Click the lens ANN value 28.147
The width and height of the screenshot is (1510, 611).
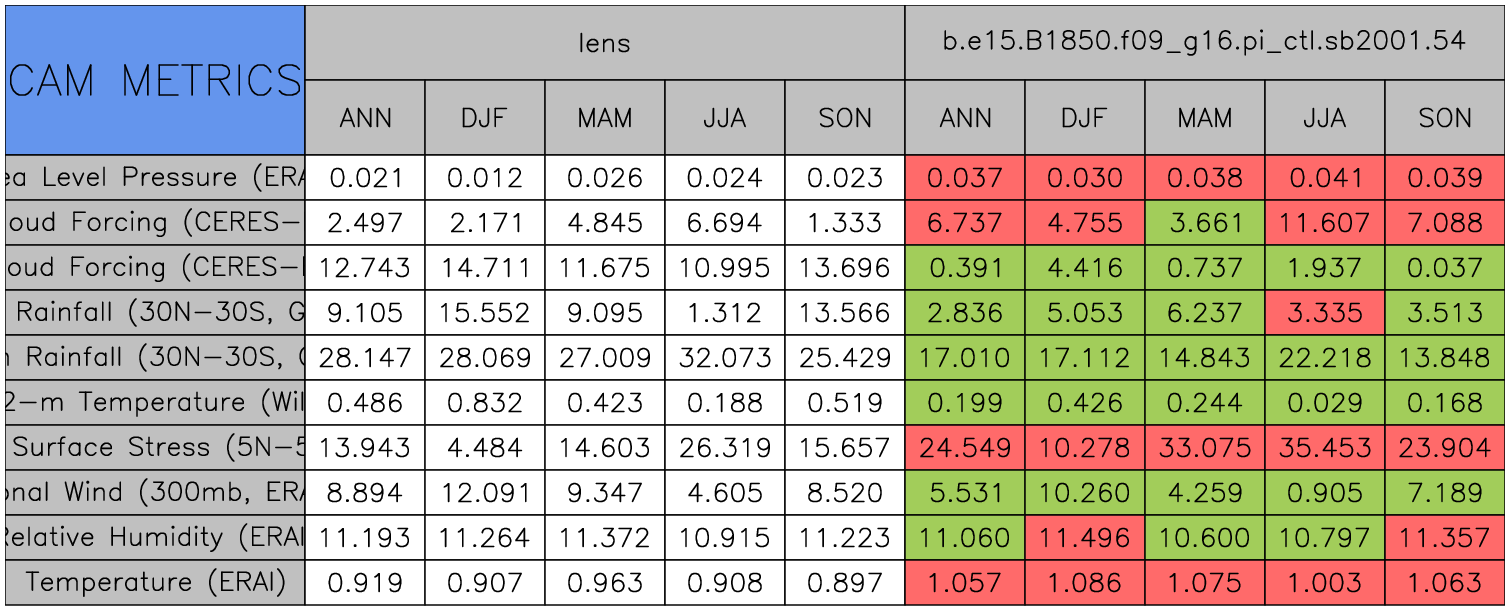(x=365, y=357)
